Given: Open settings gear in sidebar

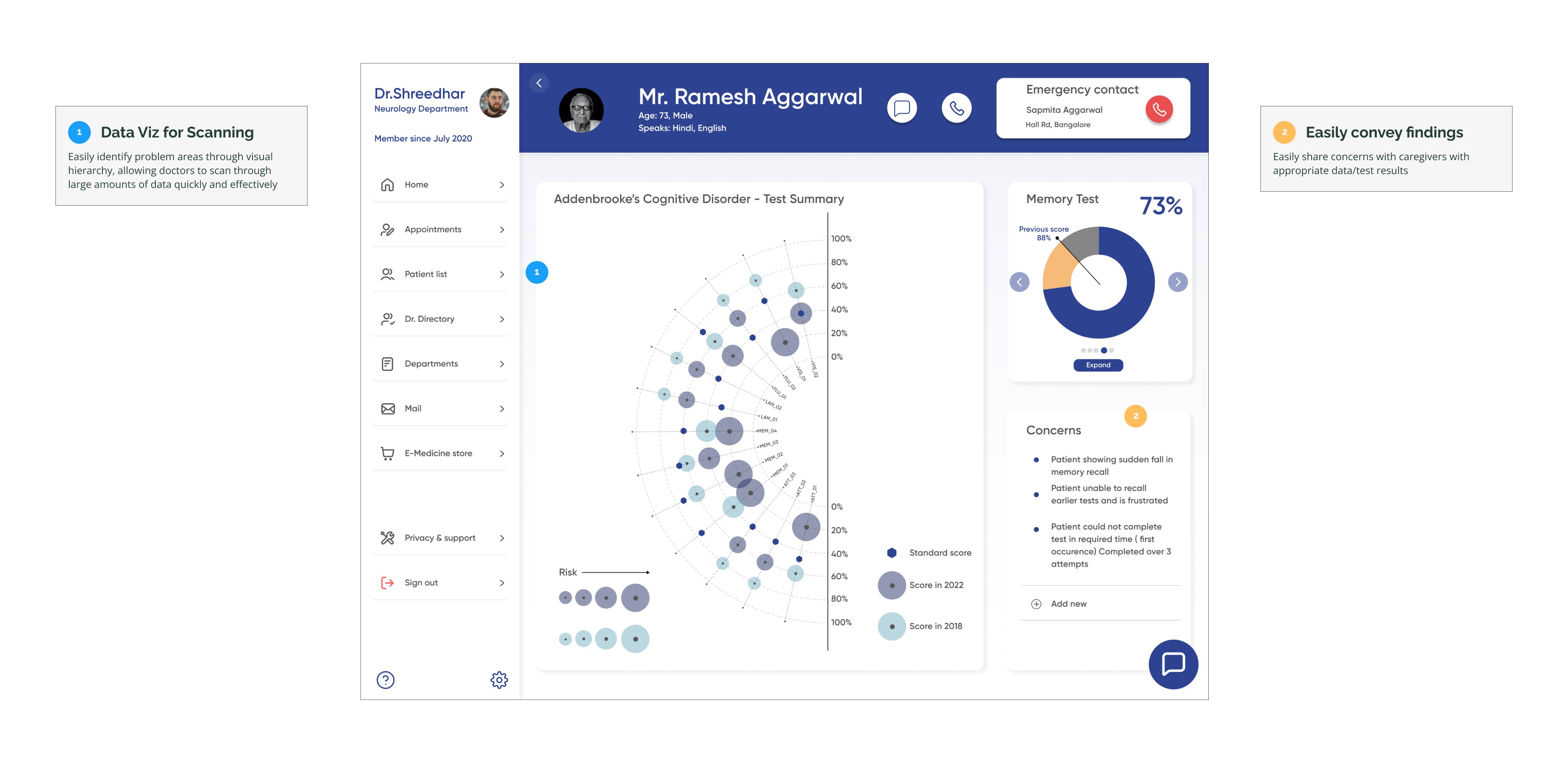Looking at the screenshot, I should [x=499, y=680].
